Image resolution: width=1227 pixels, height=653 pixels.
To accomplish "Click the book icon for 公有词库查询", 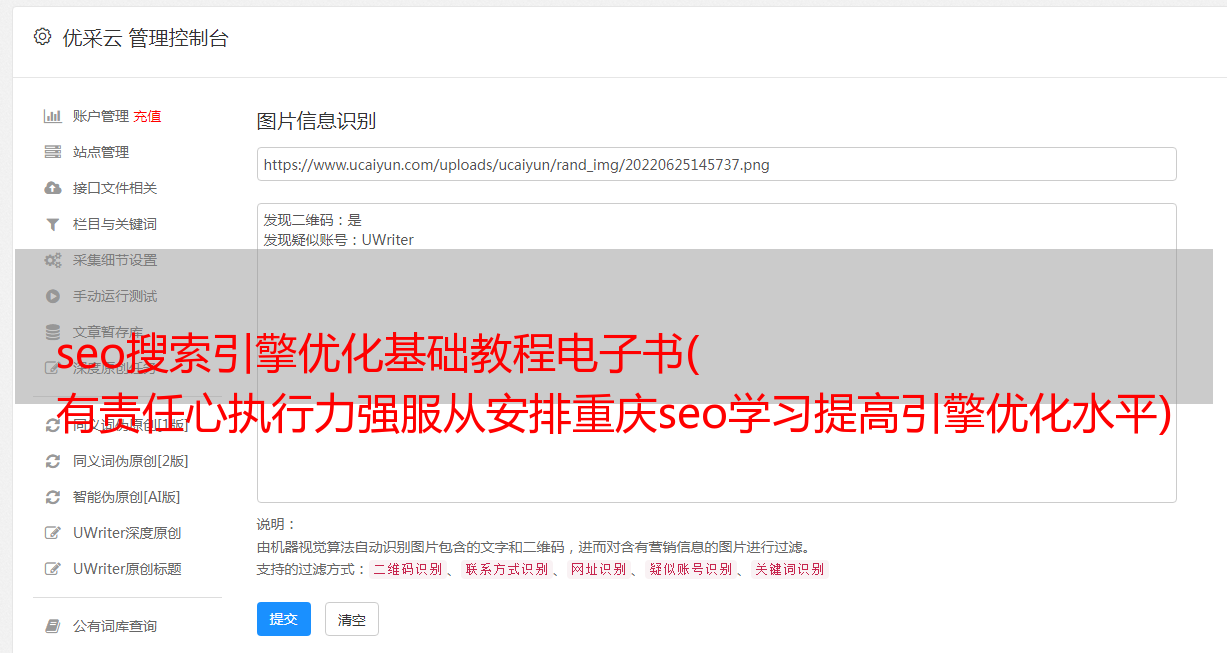I will click(x=53, y=626).
